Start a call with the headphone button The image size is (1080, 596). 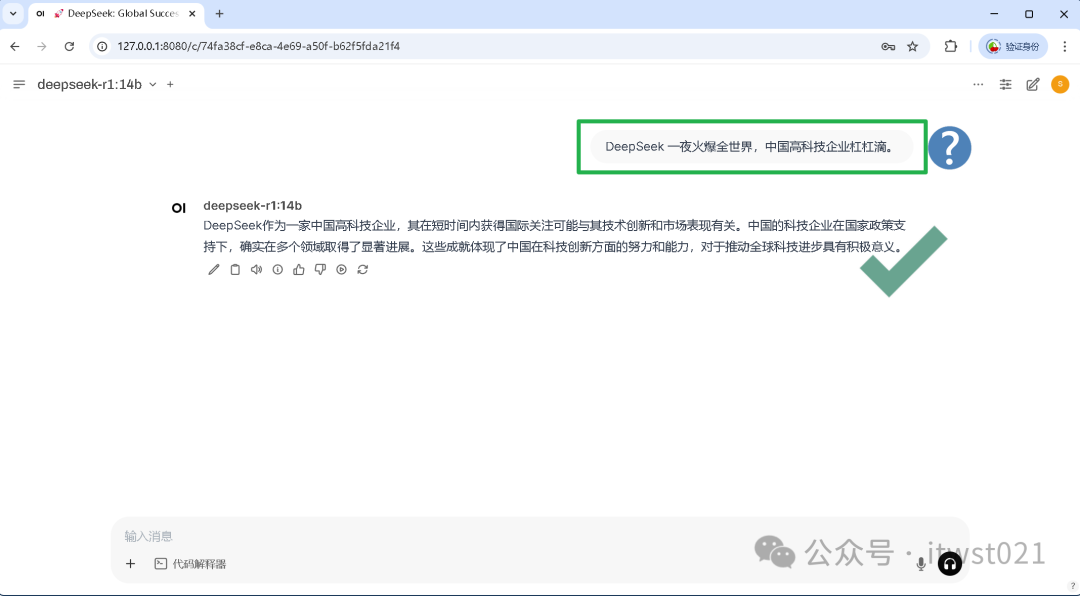tap(950, 564)
